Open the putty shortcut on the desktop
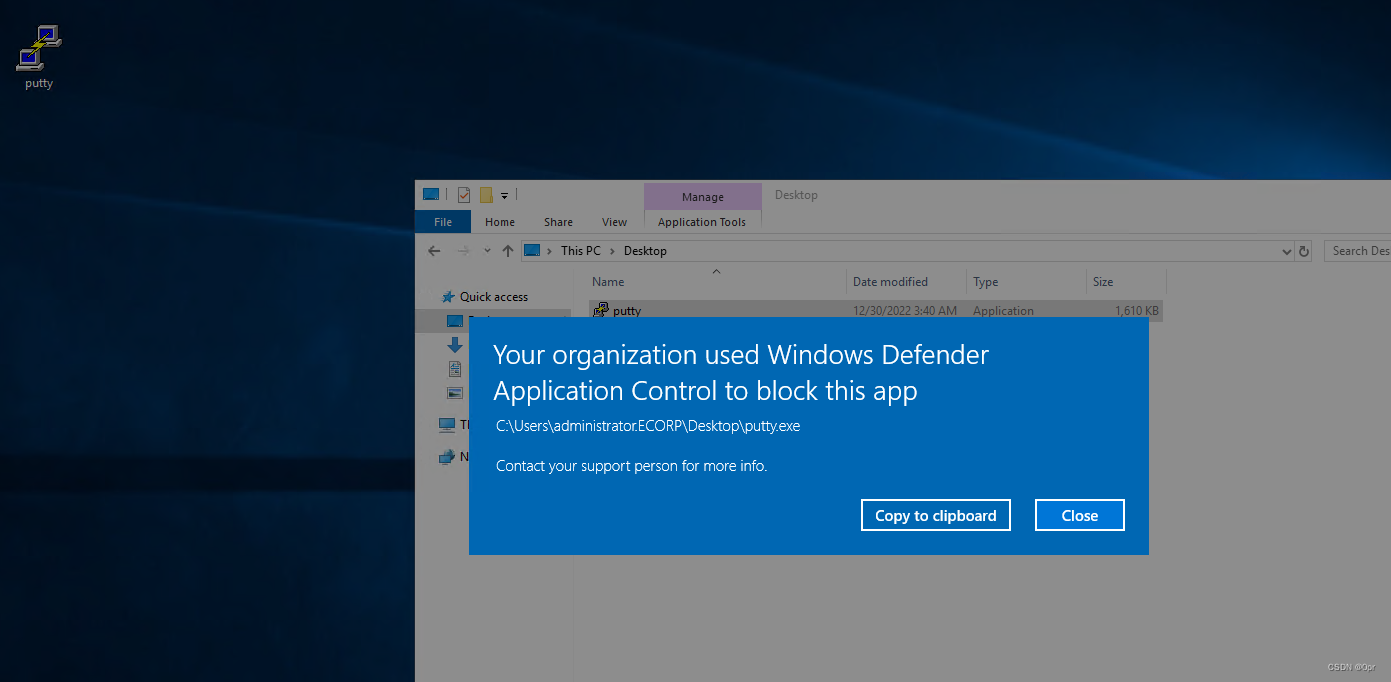Screen dimensions: 1391x682 [x=39, y=57]
